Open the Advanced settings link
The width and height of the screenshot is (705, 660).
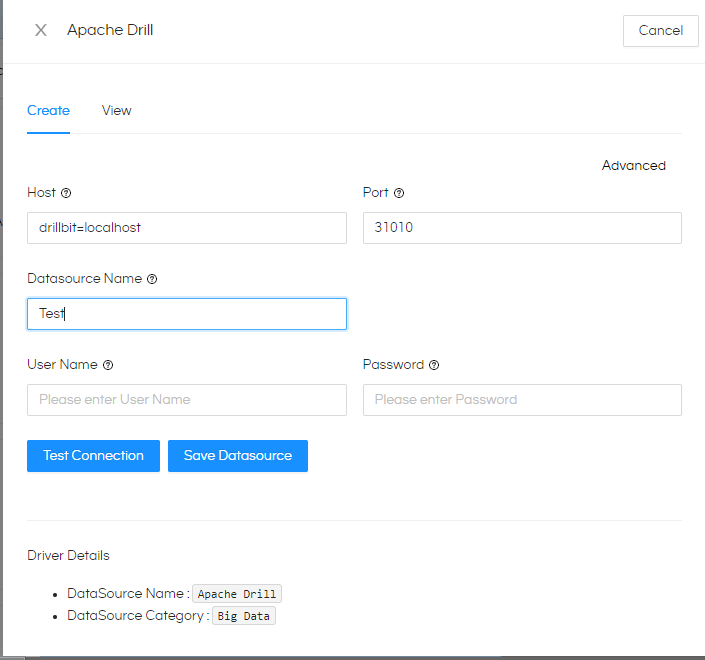coord(634,165)
